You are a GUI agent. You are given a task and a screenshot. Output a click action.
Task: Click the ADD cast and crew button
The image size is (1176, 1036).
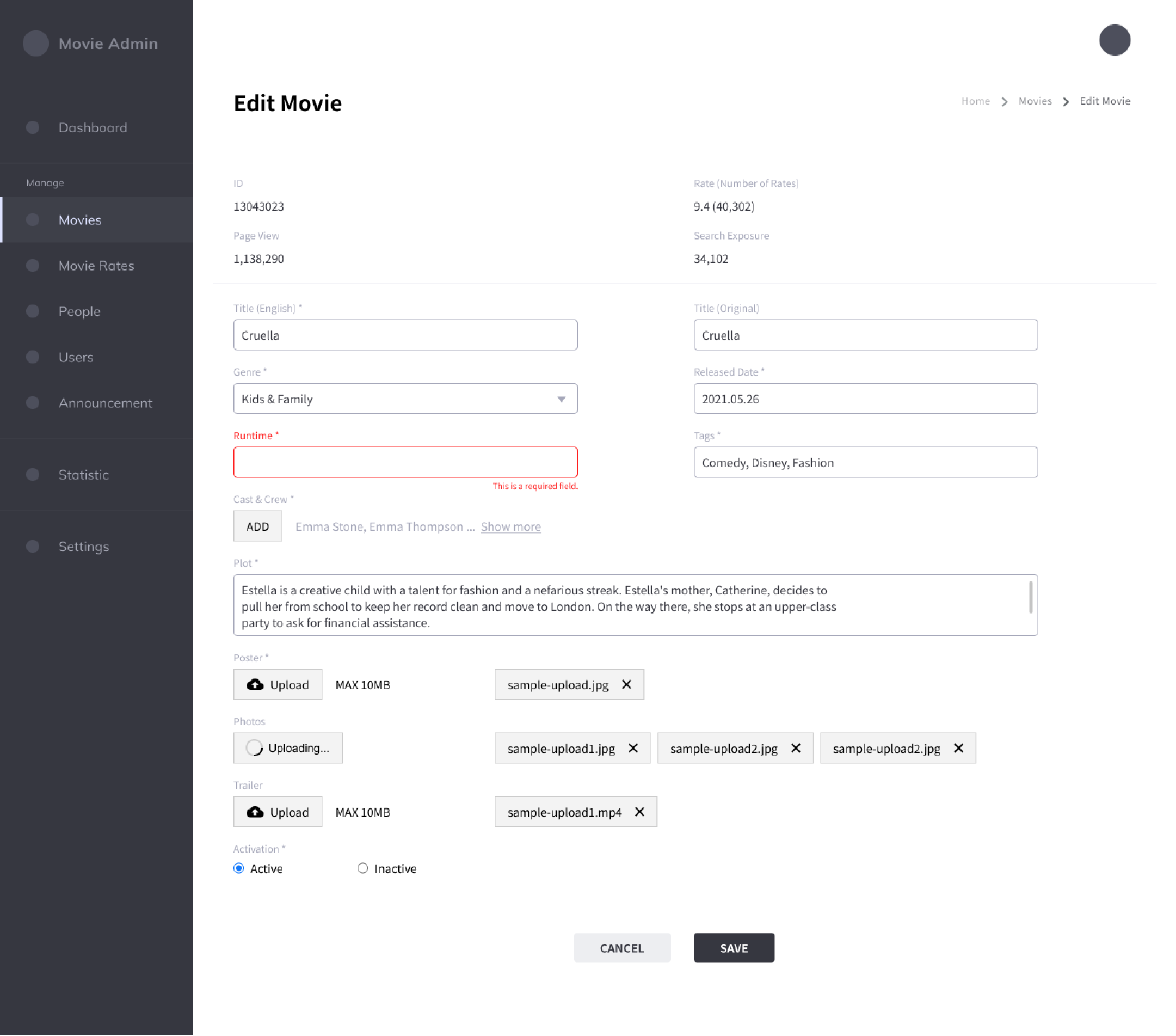point(258,526)
